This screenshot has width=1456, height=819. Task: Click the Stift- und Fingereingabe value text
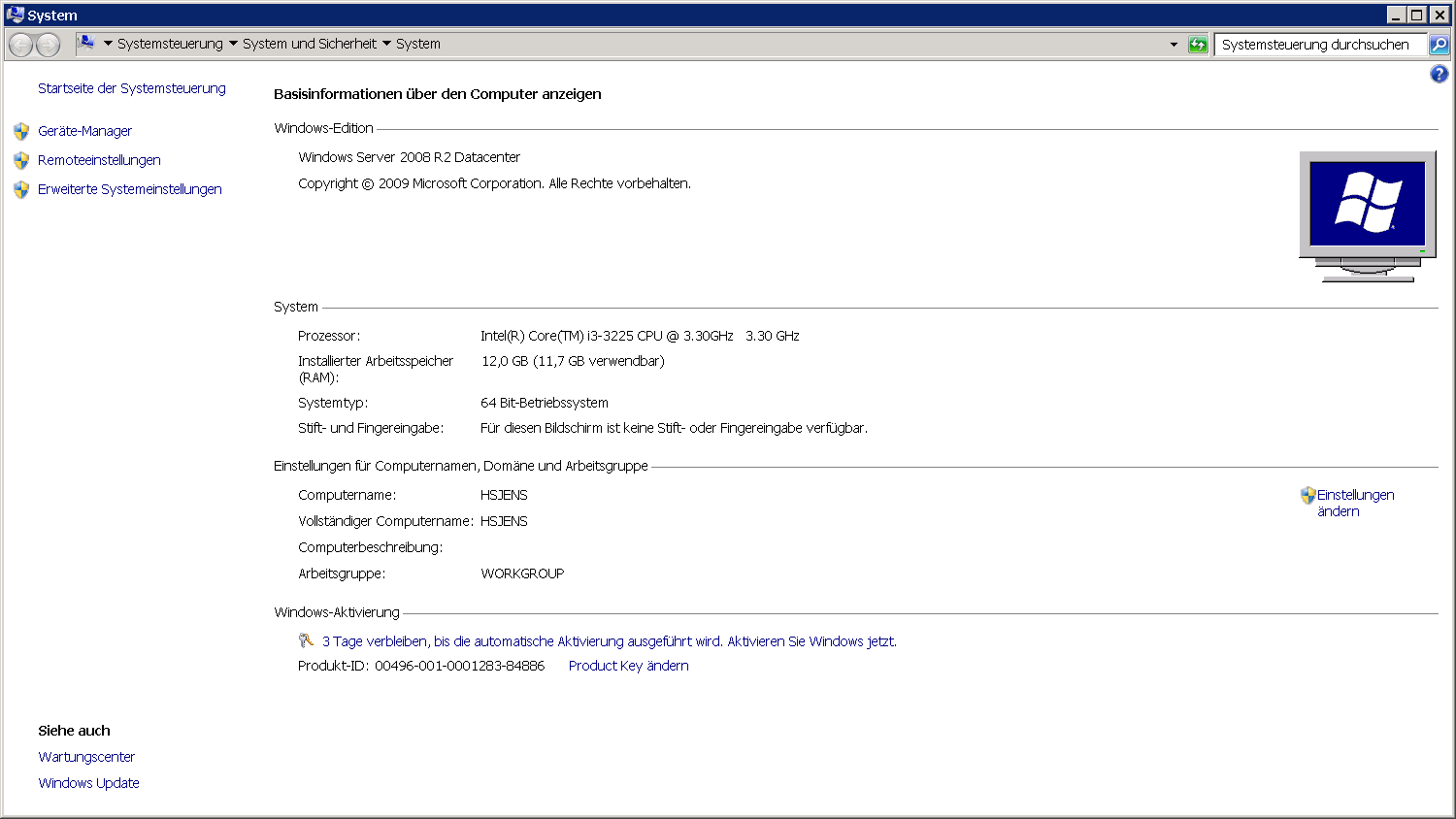coord(674,428)
